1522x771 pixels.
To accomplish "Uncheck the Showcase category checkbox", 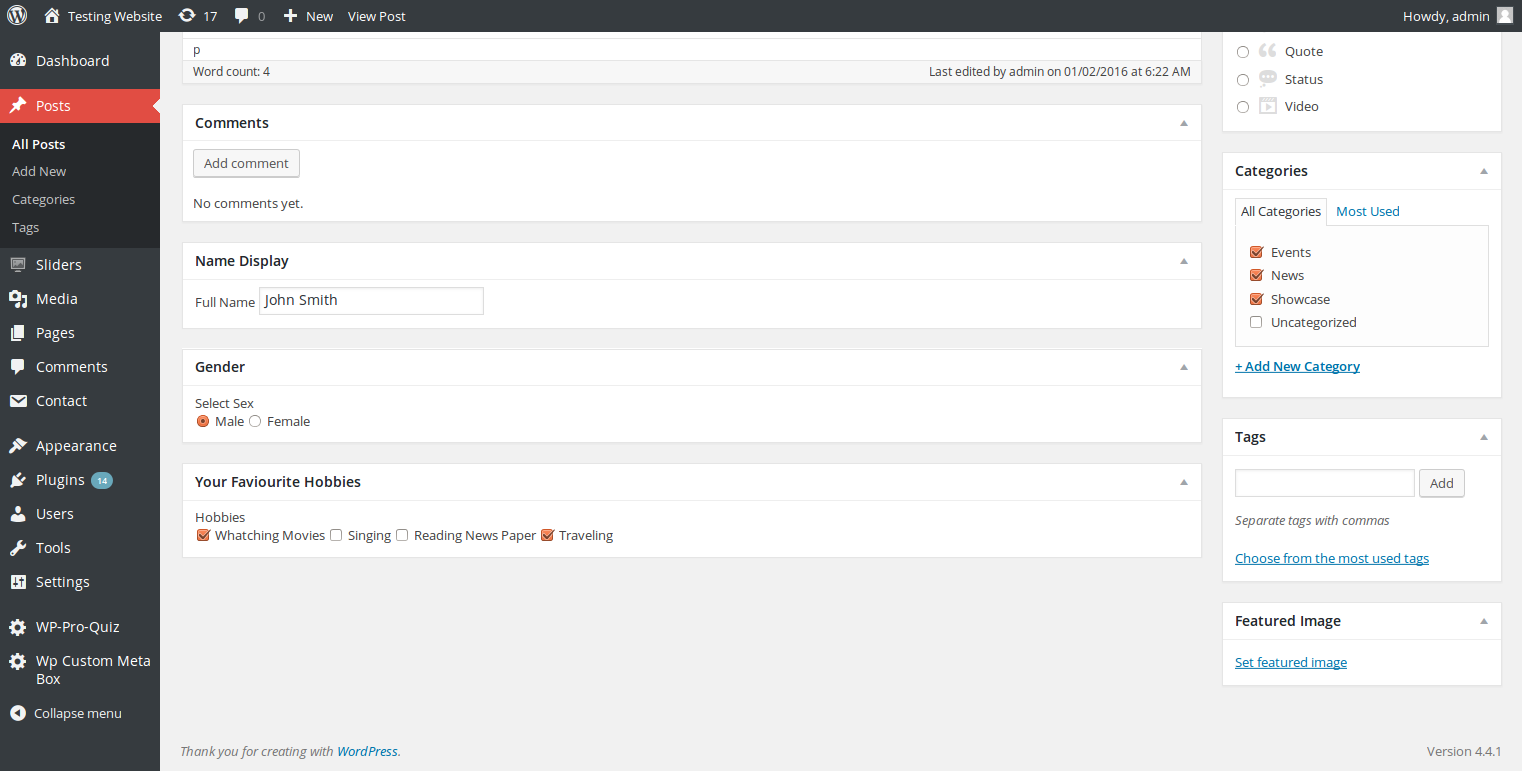I will point(1257,299).
